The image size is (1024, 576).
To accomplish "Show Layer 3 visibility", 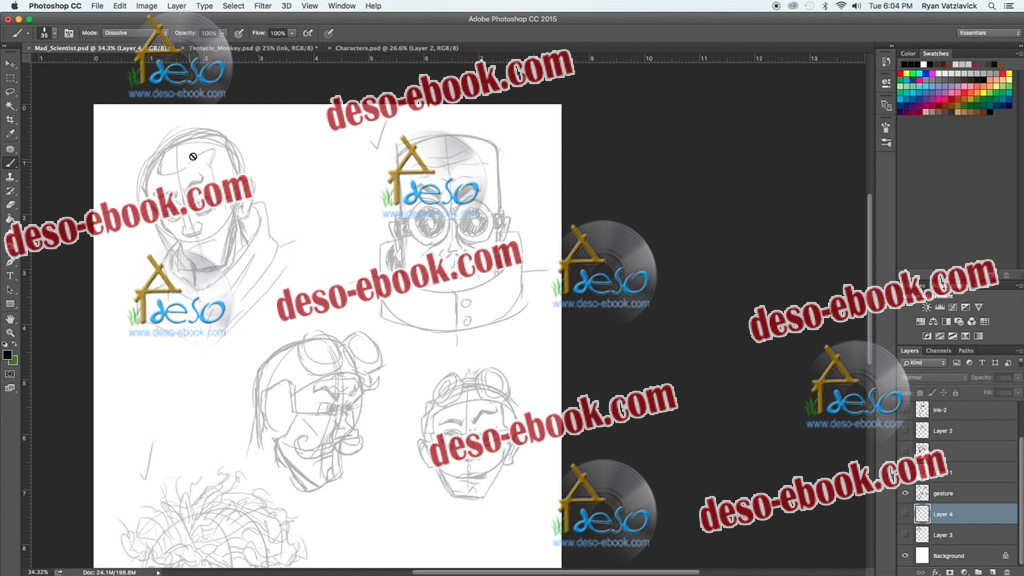I will (x=905, y=535).
